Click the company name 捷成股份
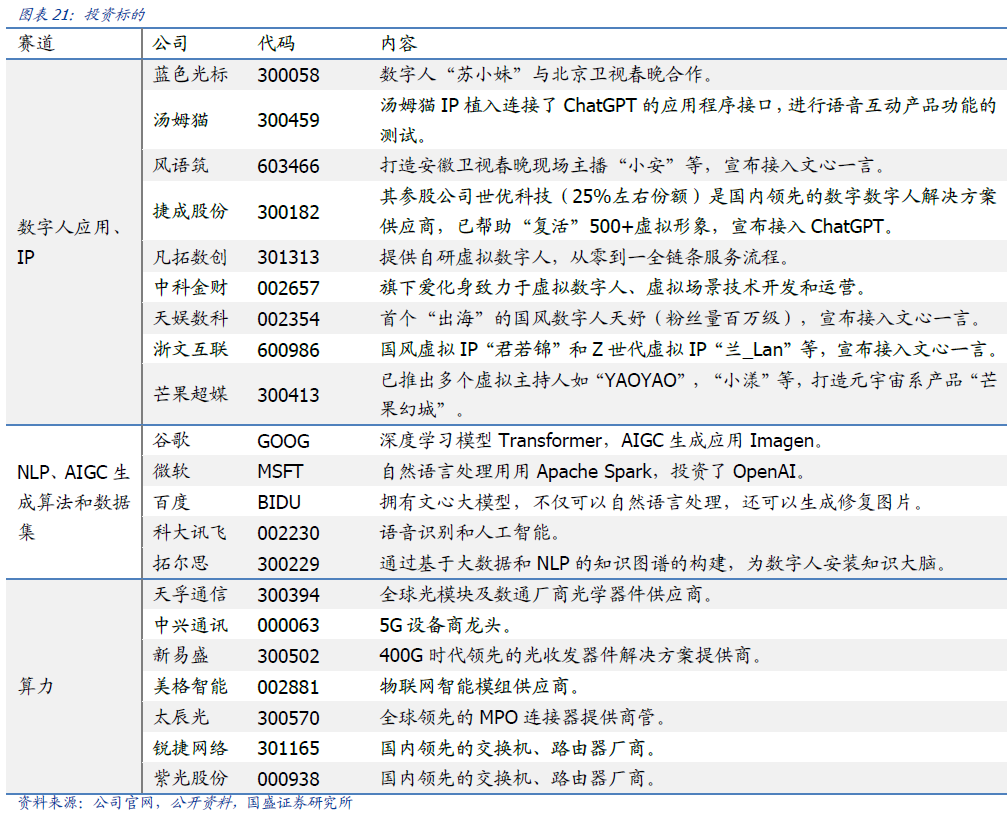 click(x=190, y=211)
